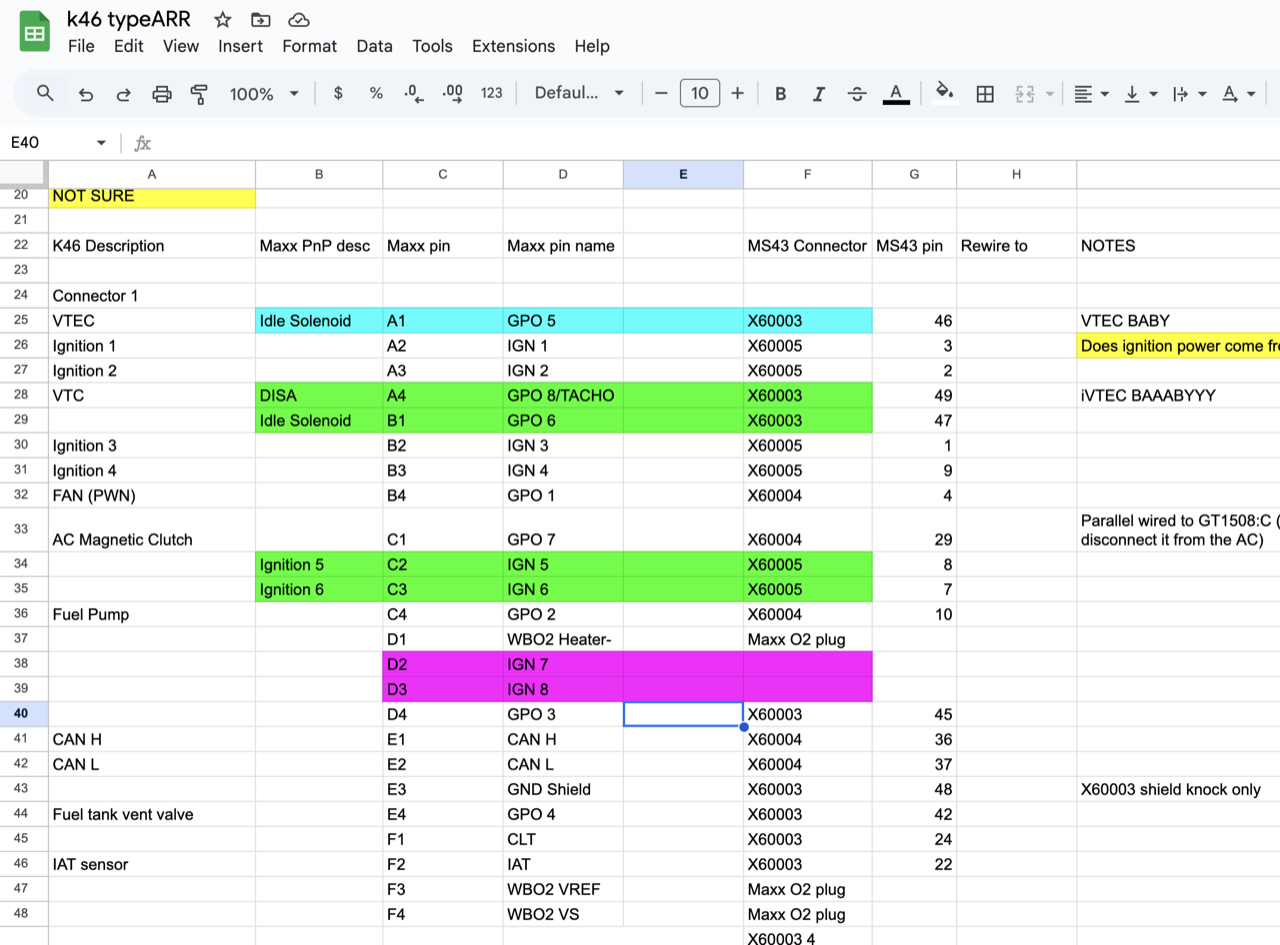This screenshot has height=945, width=1280.
Task: Toggle italic formatting
Action: [818, 94]
